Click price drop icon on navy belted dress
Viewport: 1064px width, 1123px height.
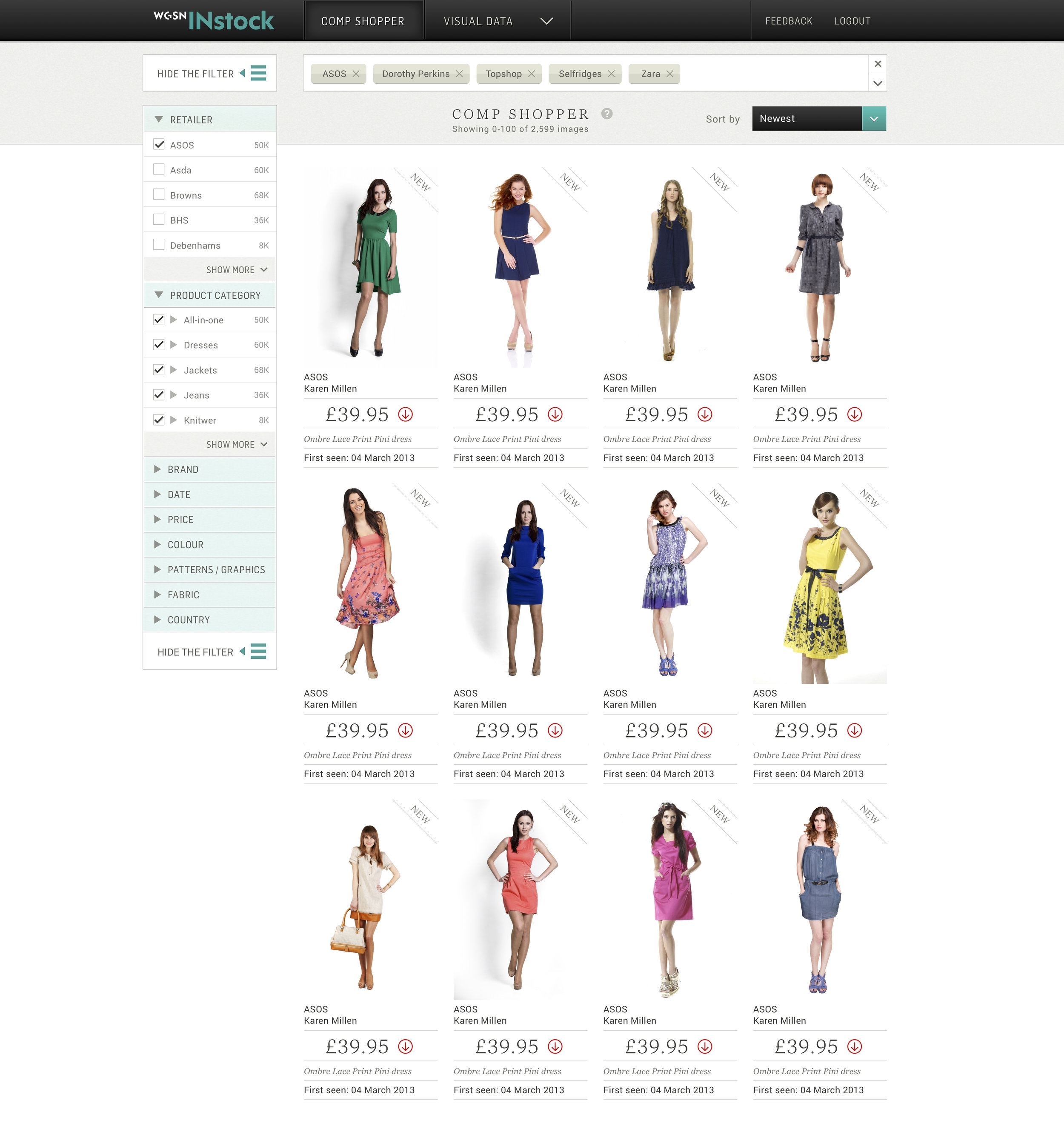pyautogui.click(x=555, y=414)
